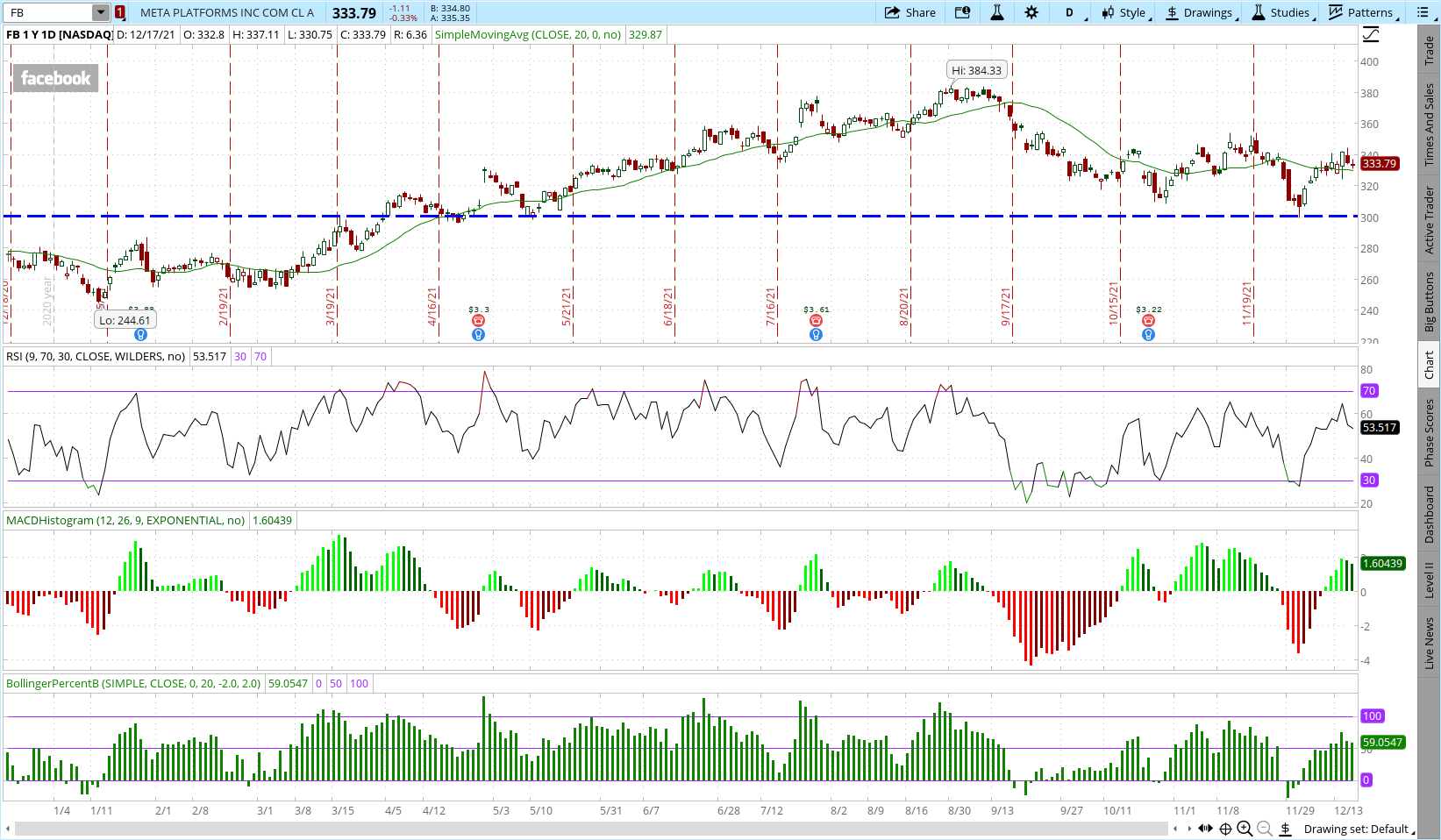
Task: Open the symbol dropdown arrow next to FB
Action: (x=101, y=12)
